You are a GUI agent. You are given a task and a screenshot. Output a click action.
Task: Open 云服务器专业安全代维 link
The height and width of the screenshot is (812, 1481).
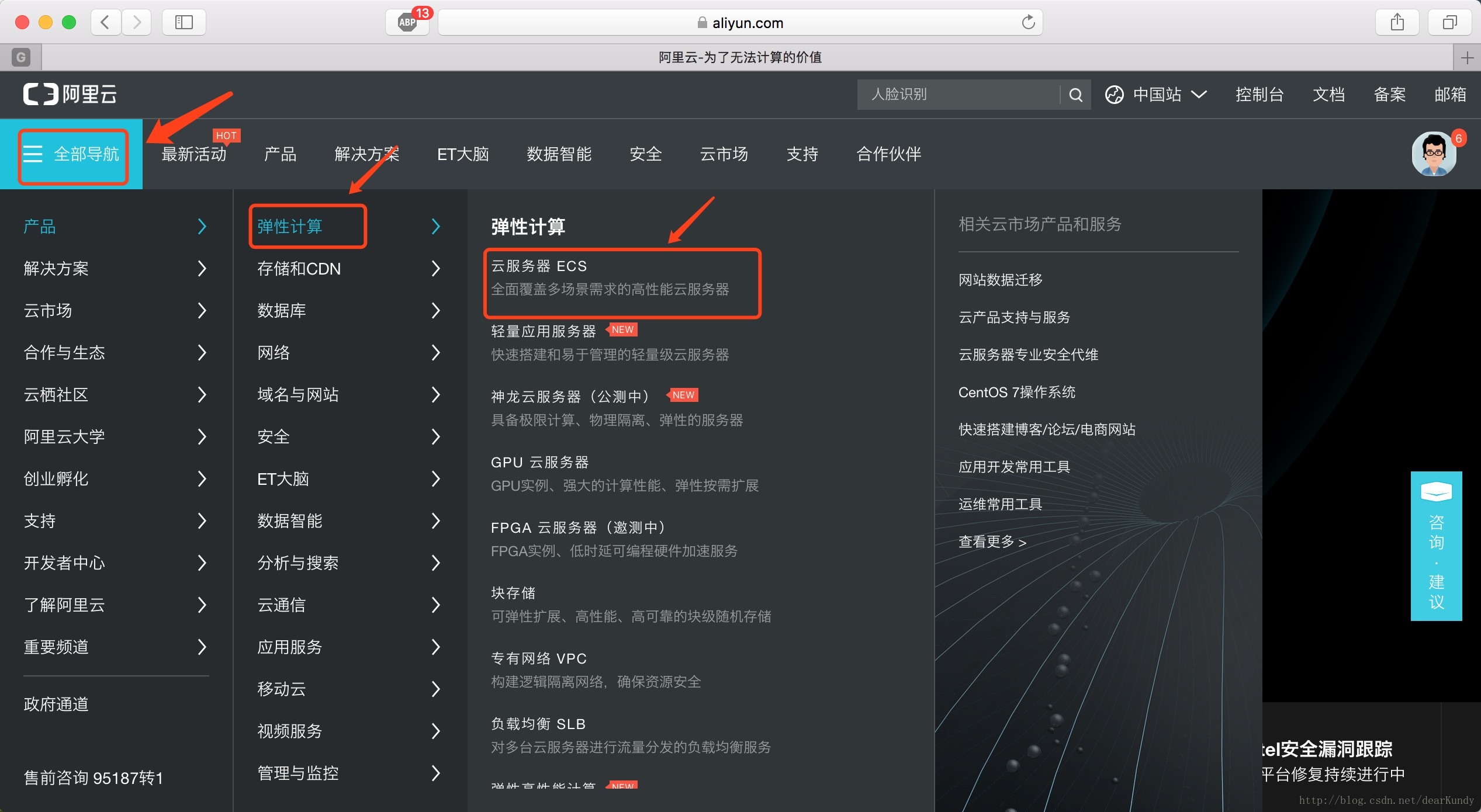pos(1028,355)
